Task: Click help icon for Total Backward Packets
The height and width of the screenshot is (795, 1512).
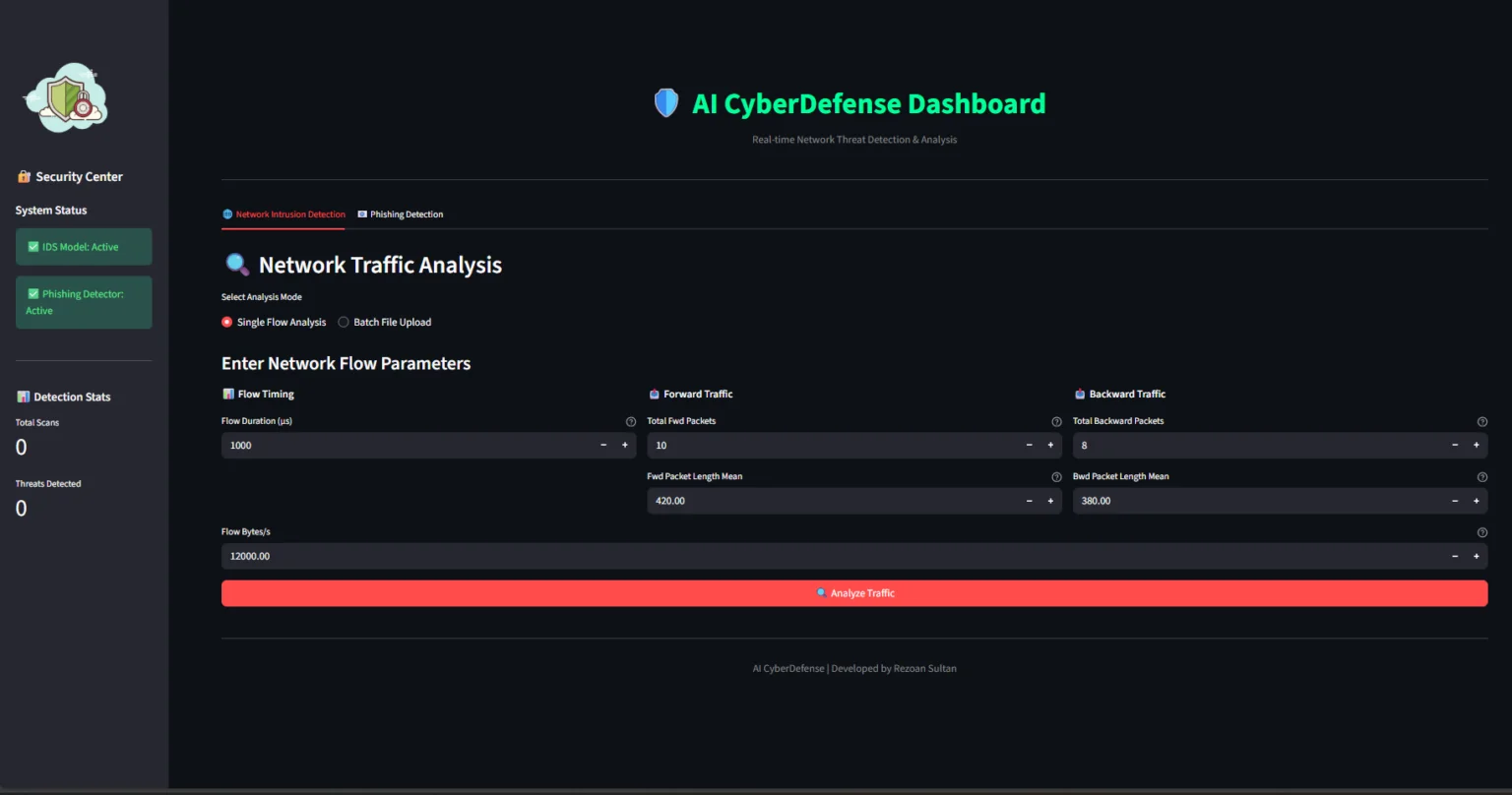Action: pos(1482,421)
